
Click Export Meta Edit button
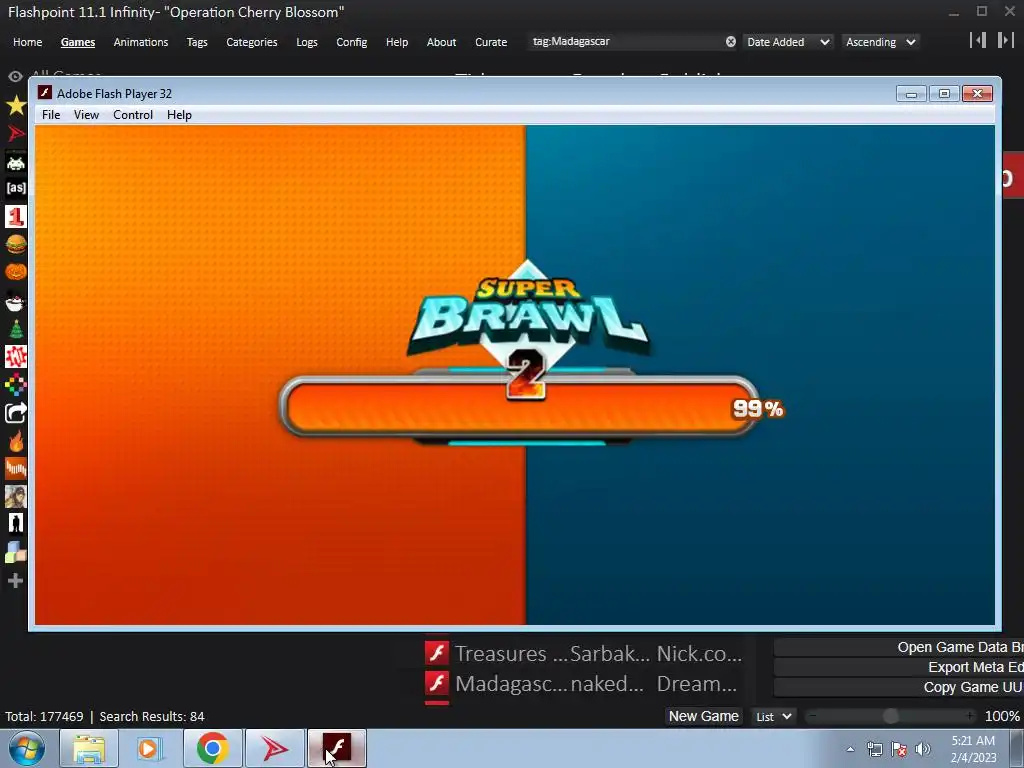tap(899, 667)
